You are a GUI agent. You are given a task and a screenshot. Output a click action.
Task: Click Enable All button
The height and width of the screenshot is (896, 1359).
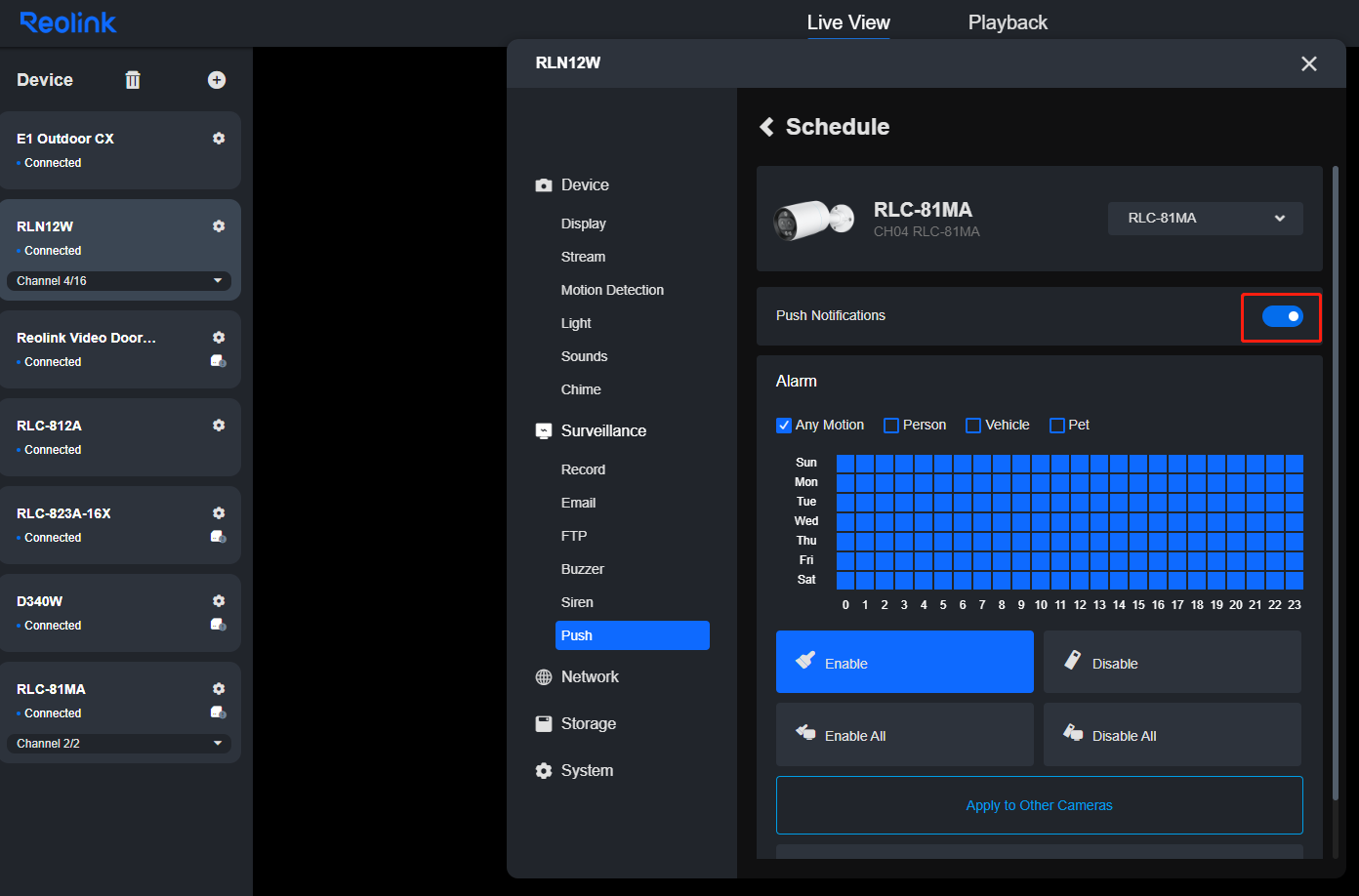tap(905, 734)
